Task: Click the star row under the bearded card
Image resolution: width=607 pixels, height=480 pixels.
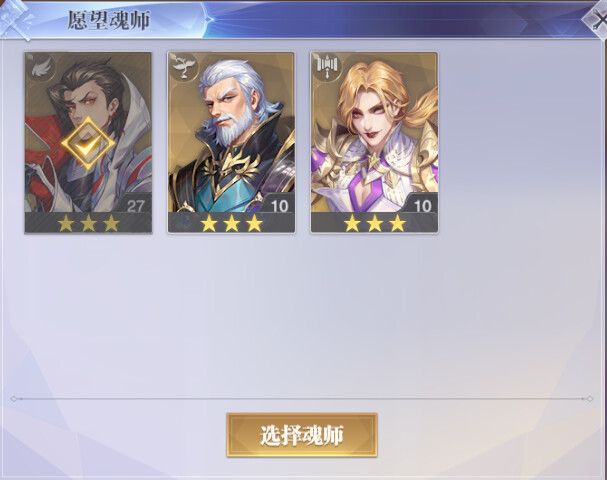Action: point(231,223)
